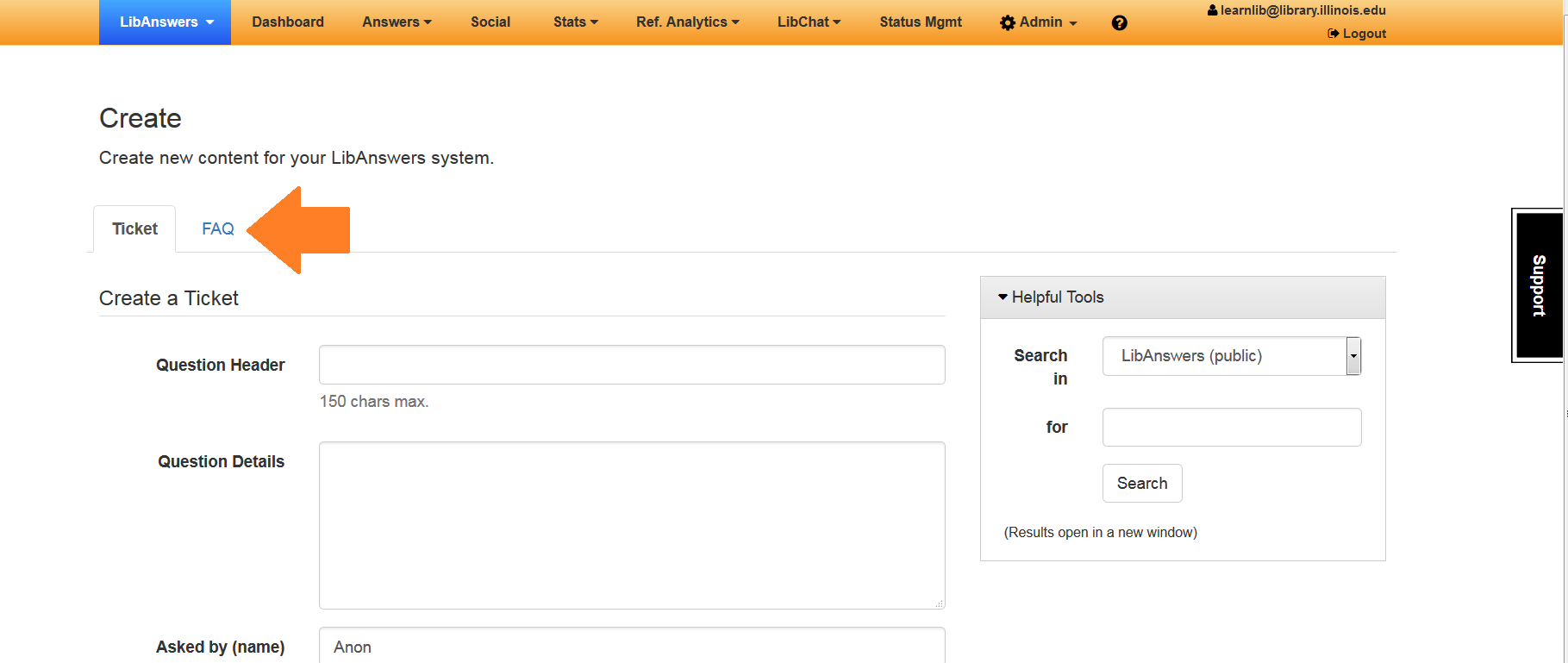Open the Social menu item
The image size is (1568, 663).
(490, 22)
